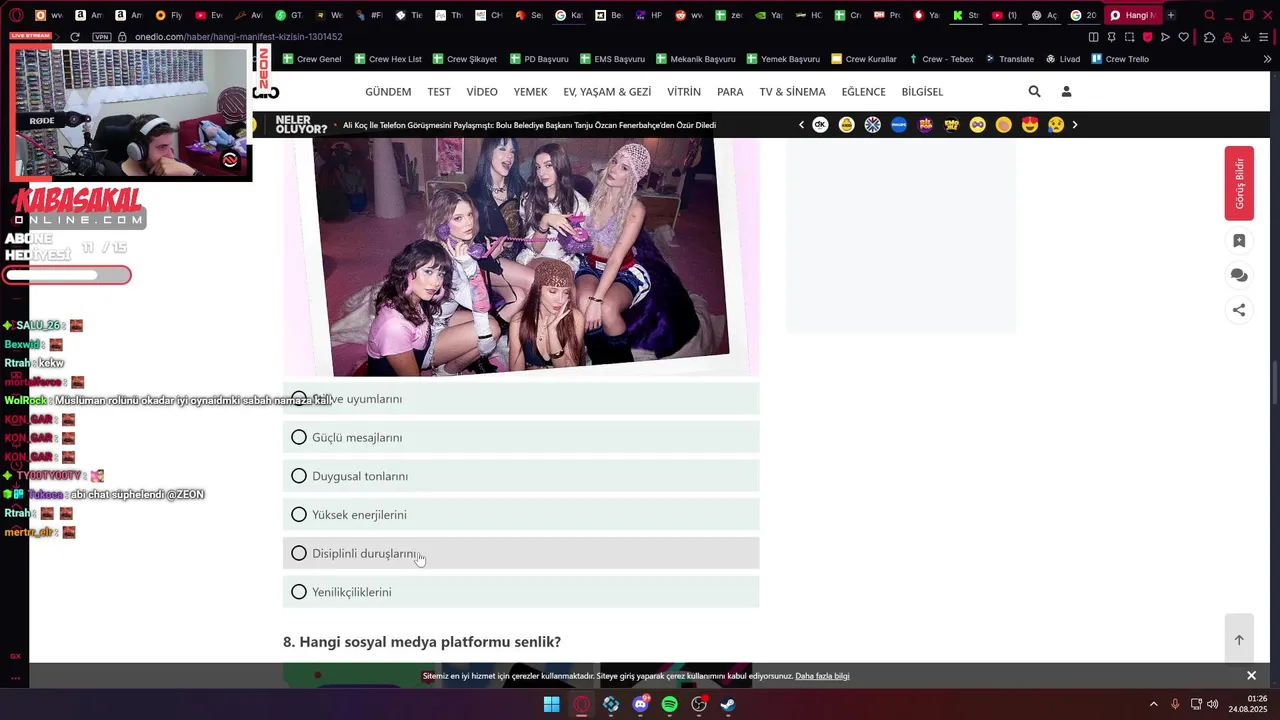The width and height of the screenshot is (1280, 720).
Task: Choose the first answer ending 'uyumlarını'
Action: (521, 398)
